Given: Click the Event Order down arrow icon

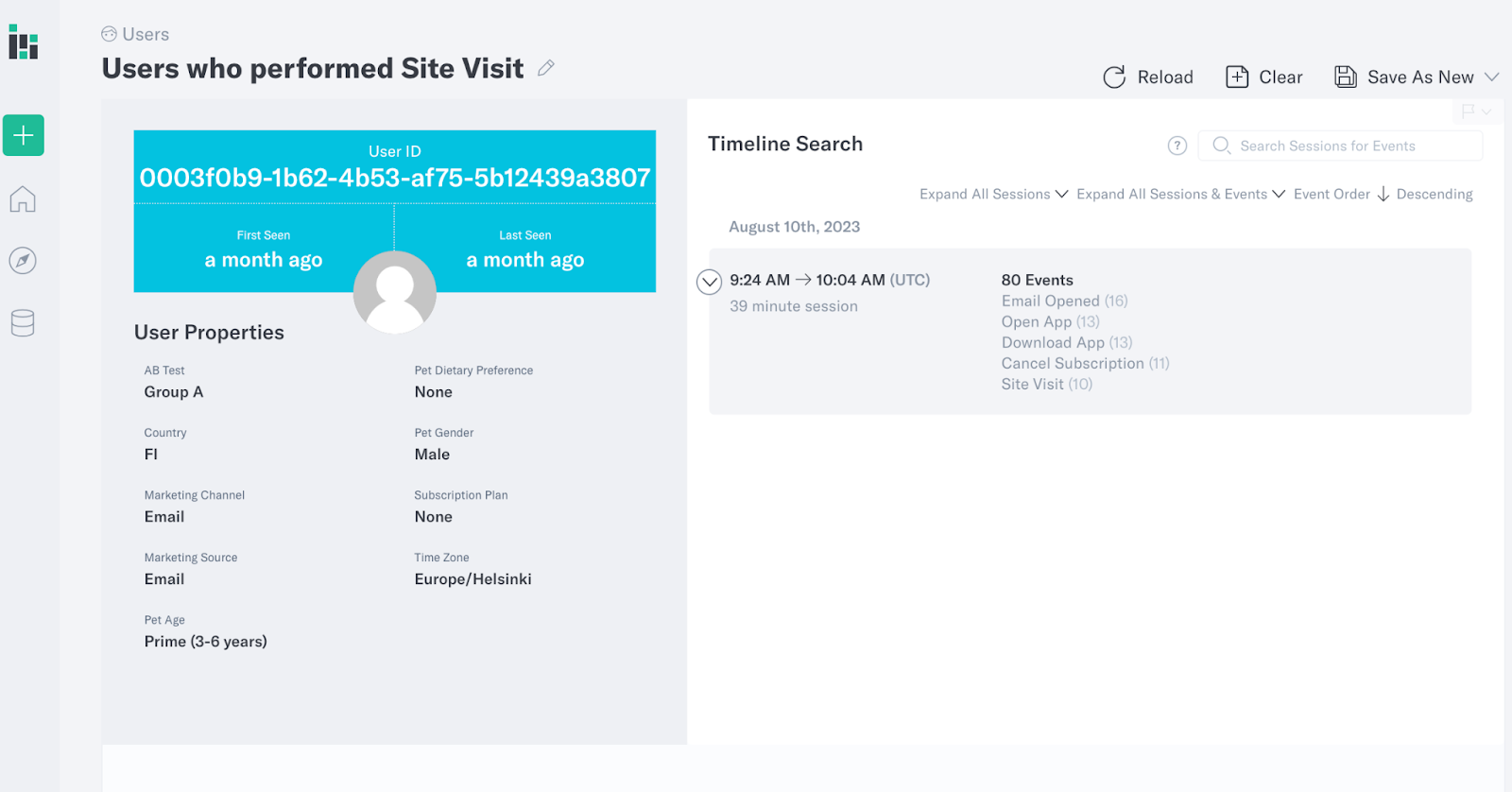Looking at the screenshot, I should click(1383, 194).
